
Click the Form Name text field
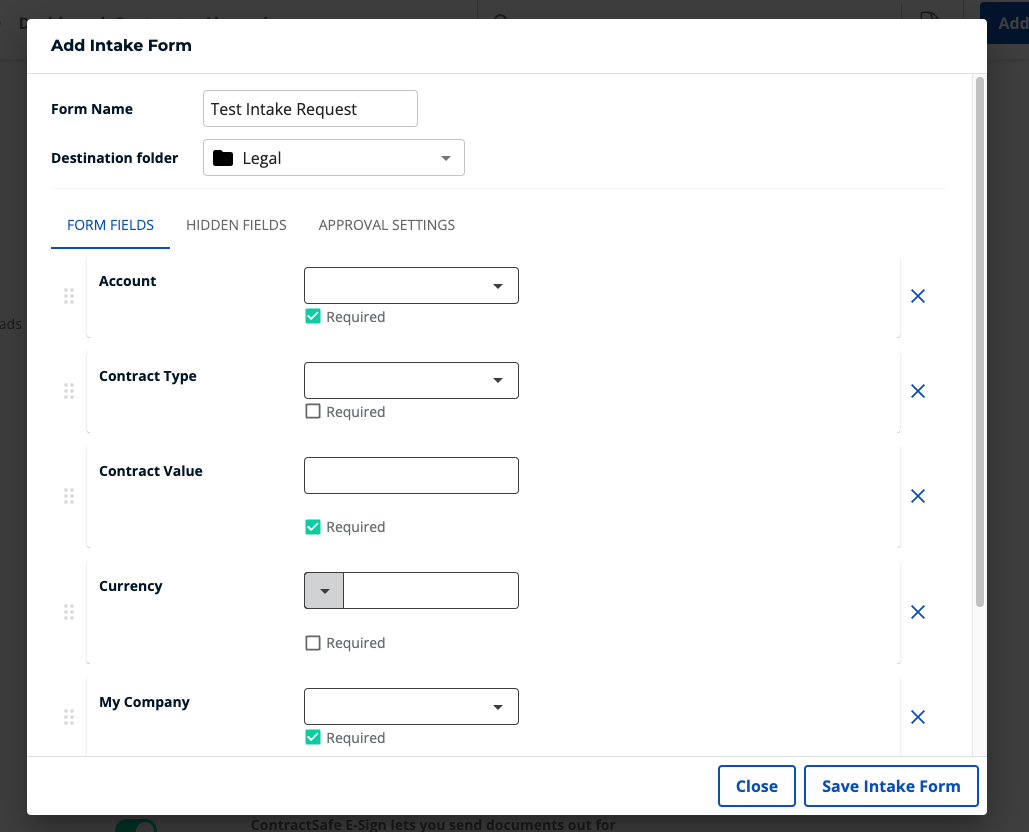click(x=310, y=108)
